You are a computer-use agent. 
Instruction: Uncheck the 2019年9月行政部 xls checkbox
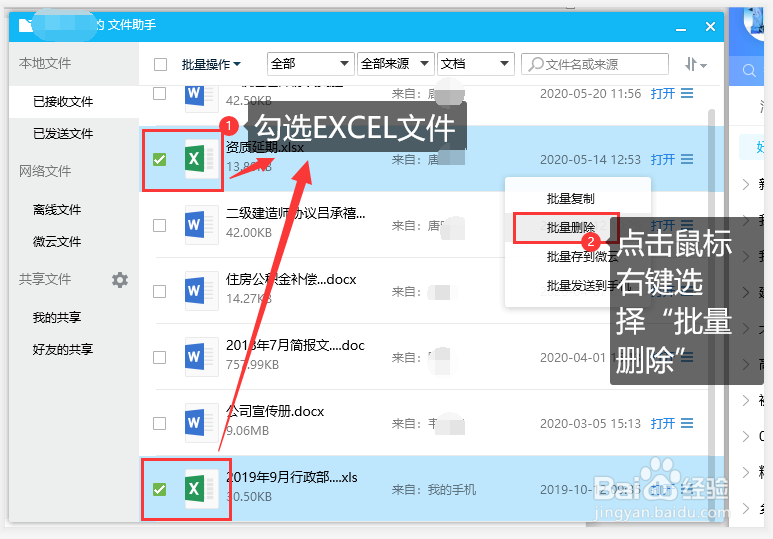pos(159,489)
